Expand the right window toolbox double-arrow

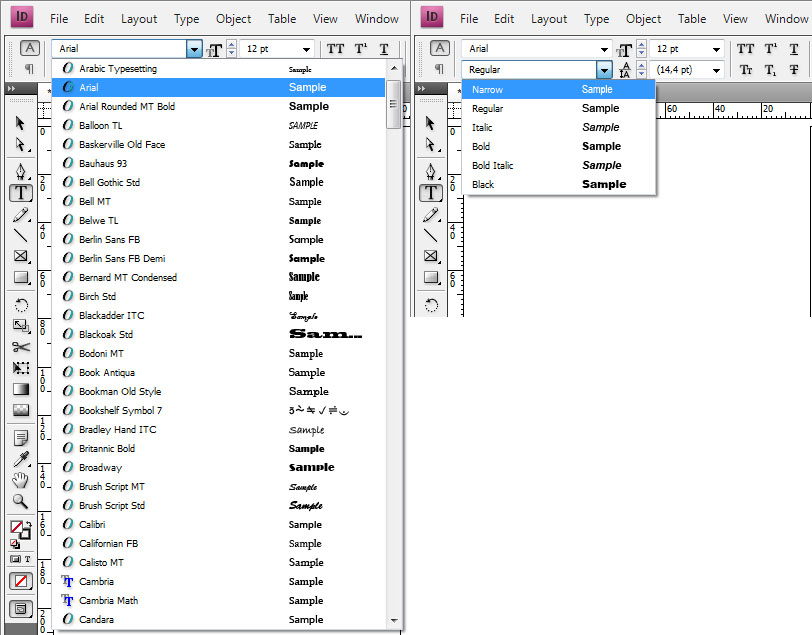coord(422,89)
